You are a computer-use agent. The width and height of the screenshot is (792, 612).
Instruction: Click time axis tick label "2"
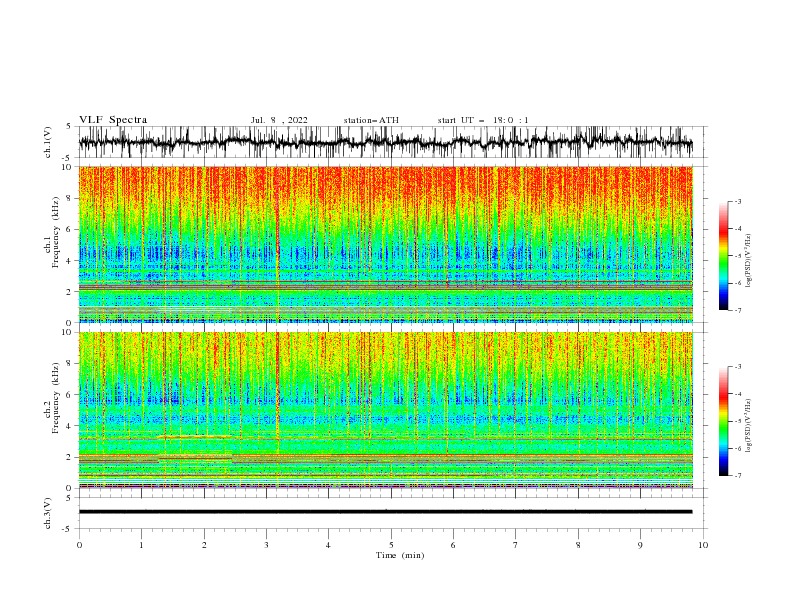tap(204, 545)
